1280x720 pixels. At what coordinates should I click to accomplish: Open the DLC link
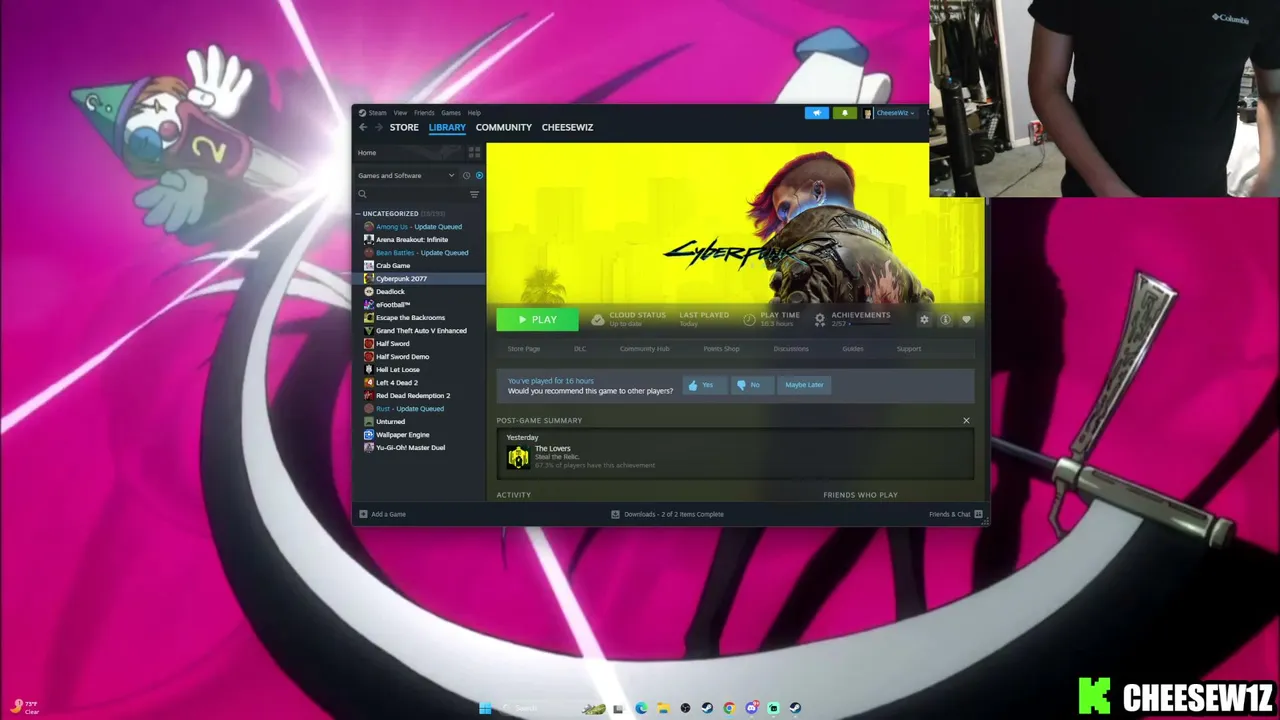click(x=580, y=349)
